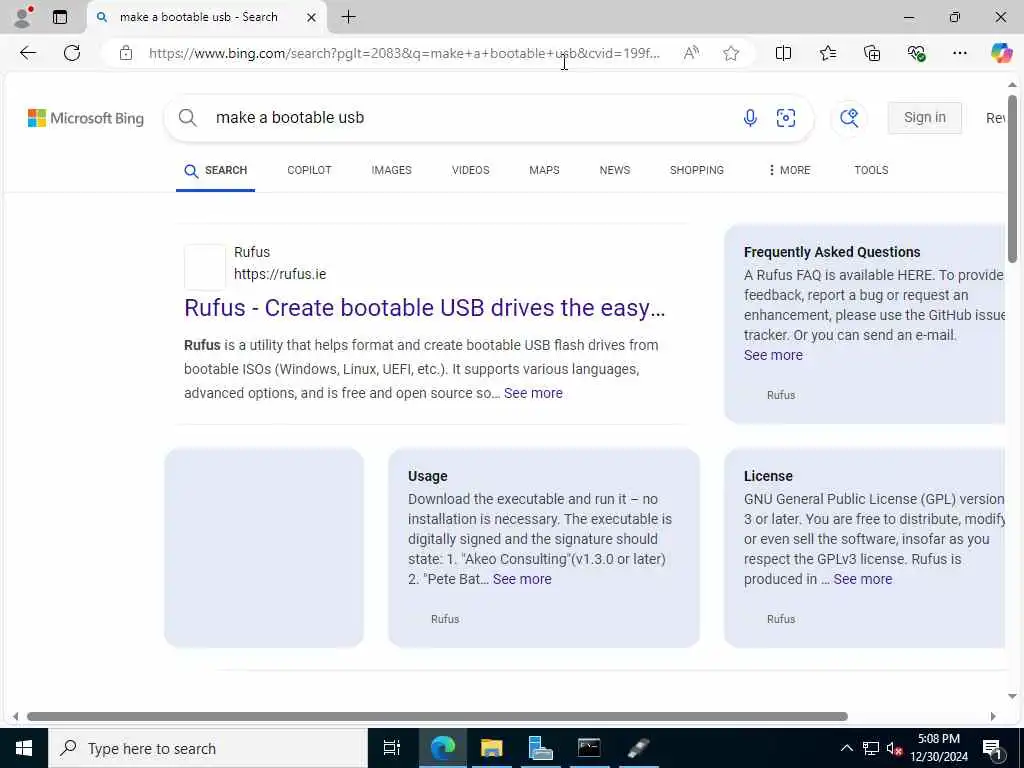This screenshot has width=1024, height=768.
Task: Click the scroll right arrow
Action: (x=993, y=716)
